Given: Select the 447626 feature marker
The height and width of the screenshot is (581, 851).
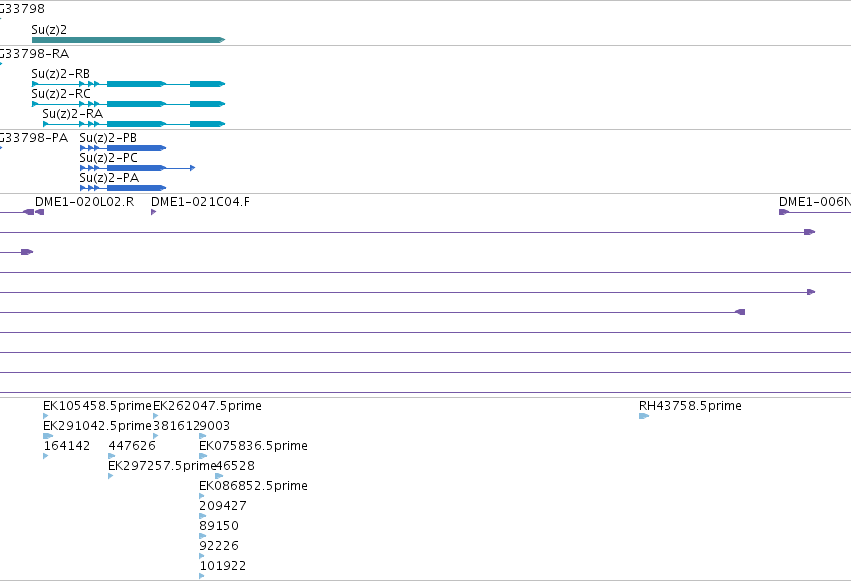Looking at the screenshot, I should 111,456.
